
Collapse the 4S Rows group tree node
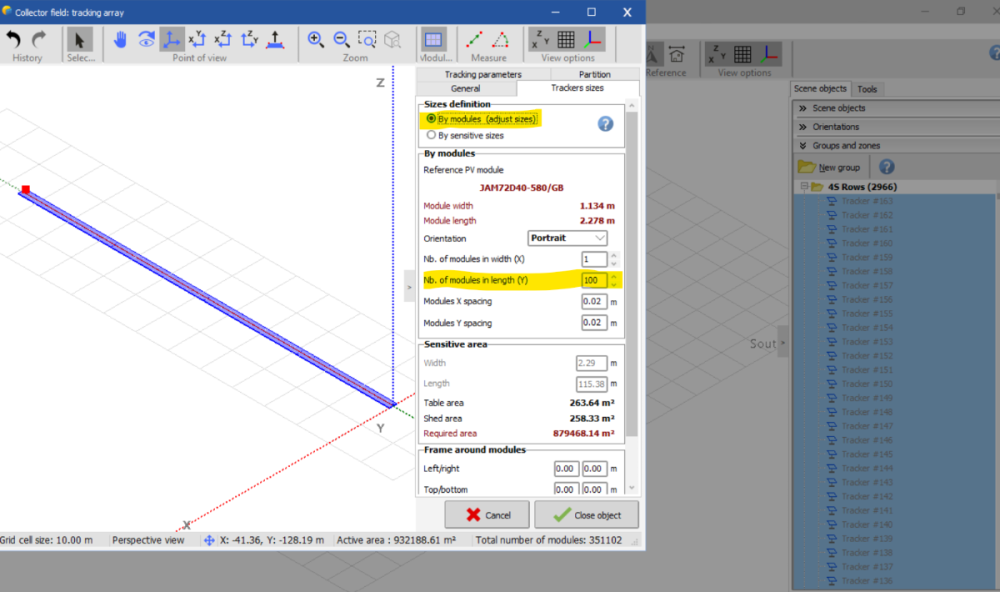(x=804, y=187)
